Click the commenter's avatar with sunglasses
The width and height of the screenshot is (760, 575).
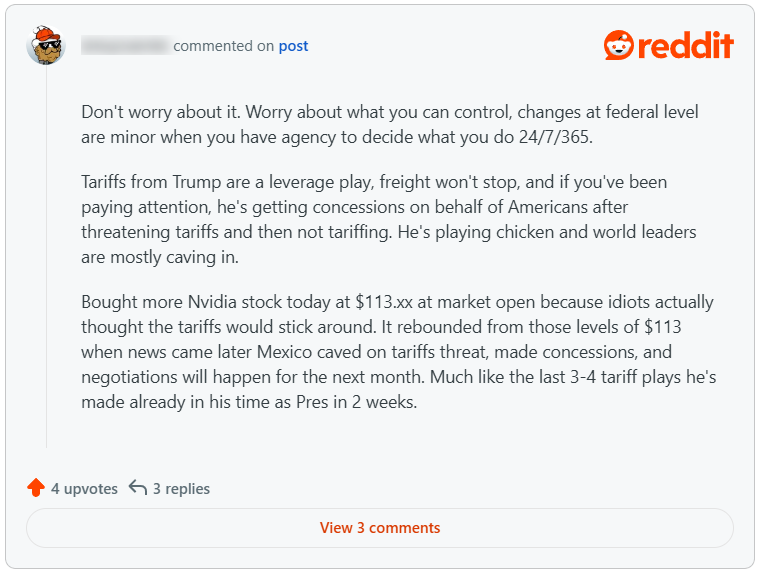[x=45, y=45]
